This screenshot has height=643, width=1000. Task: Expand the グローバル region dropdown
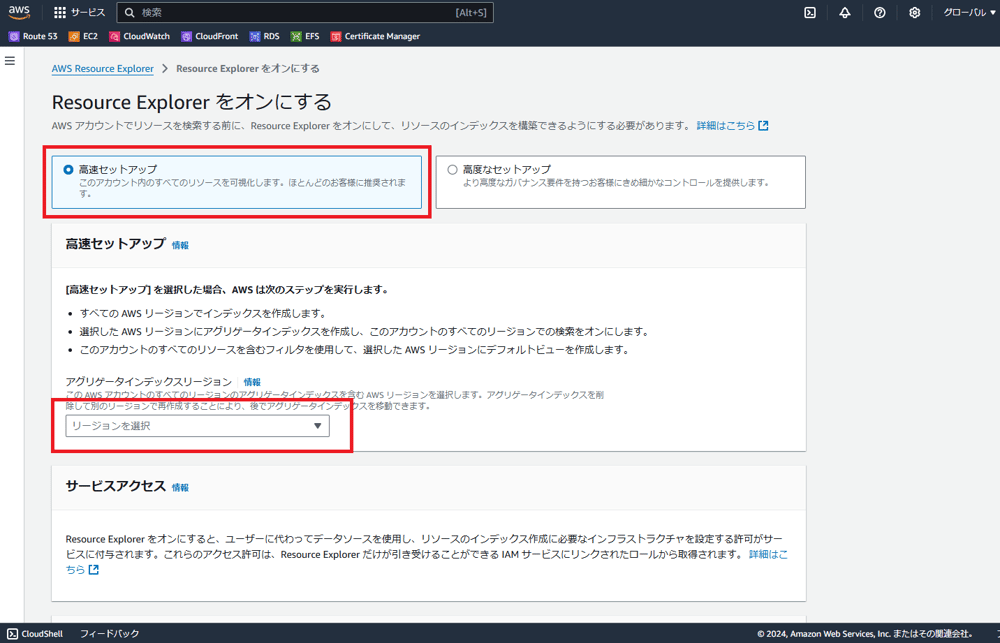click(969, 13)
